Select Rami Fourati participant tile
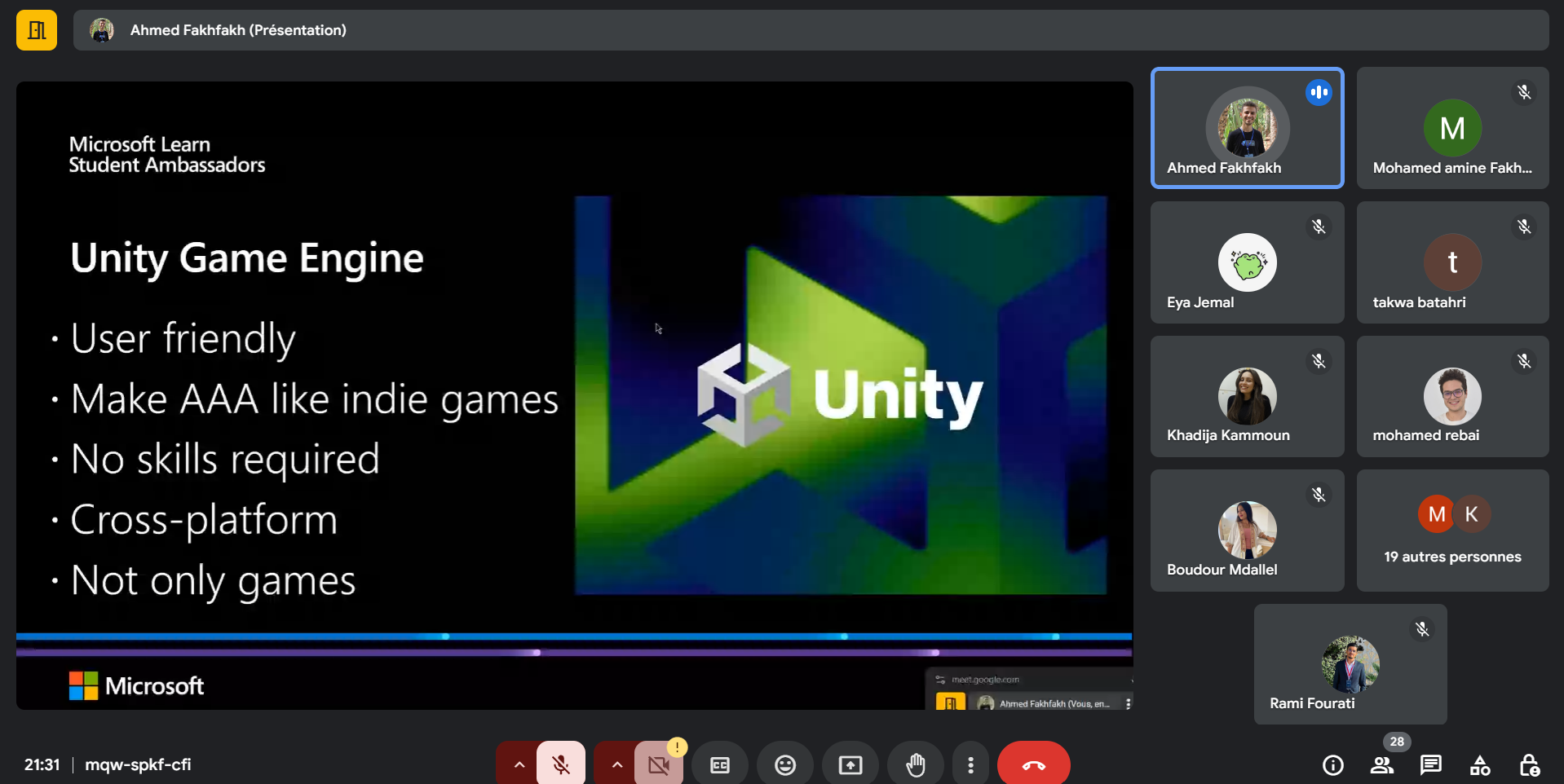 tap(1350, 664)
